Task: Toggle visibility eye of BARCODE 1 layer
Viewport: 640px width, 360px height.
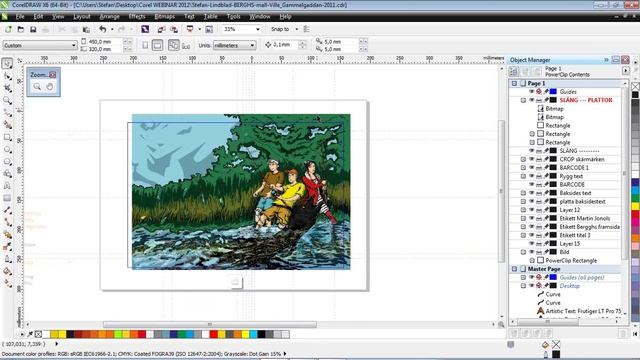Action: point(531,168)
